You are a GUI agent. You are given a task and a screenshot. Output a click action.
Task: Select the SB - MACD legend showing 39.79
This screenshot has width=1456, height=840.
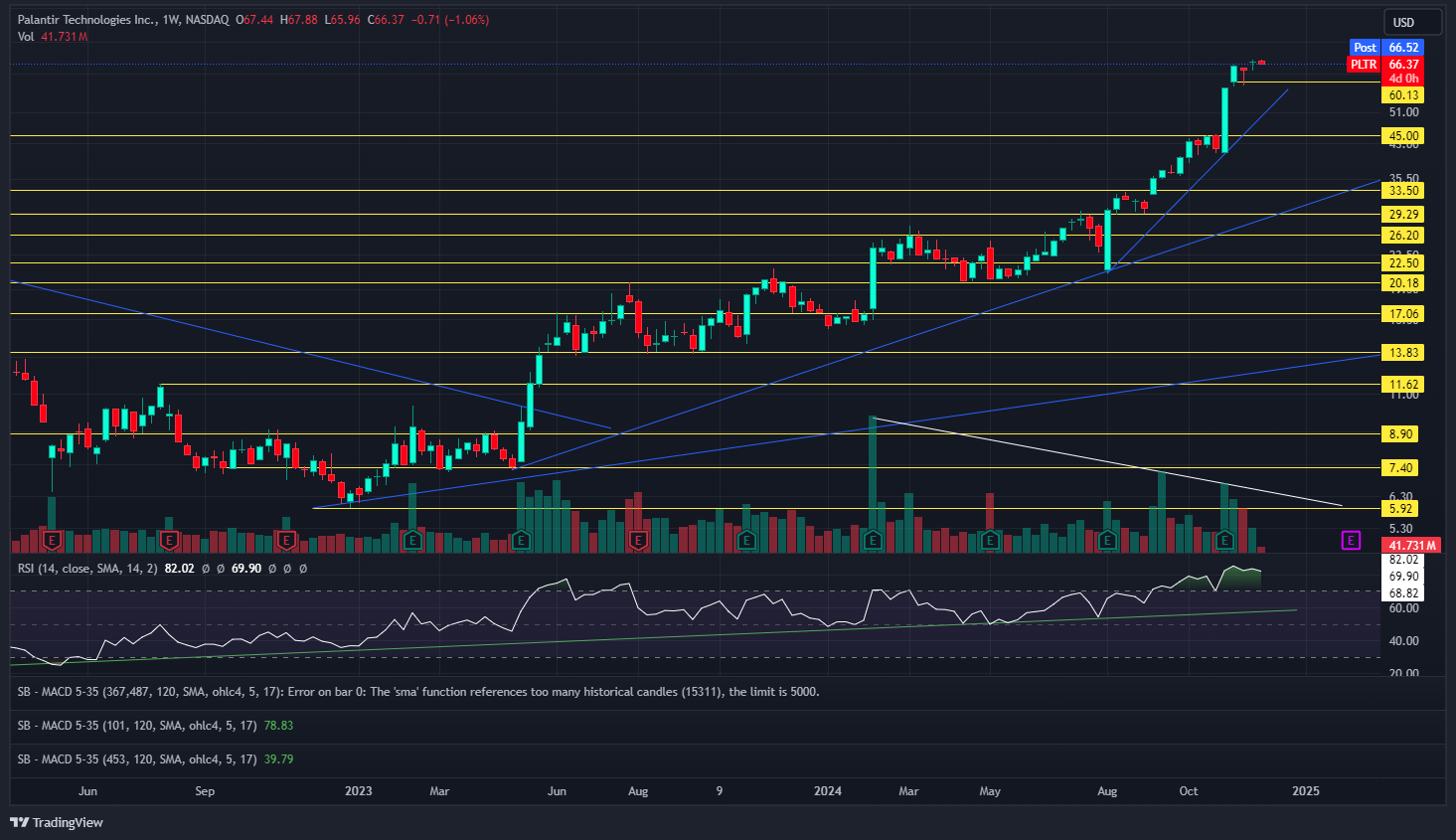click(155, 759)
